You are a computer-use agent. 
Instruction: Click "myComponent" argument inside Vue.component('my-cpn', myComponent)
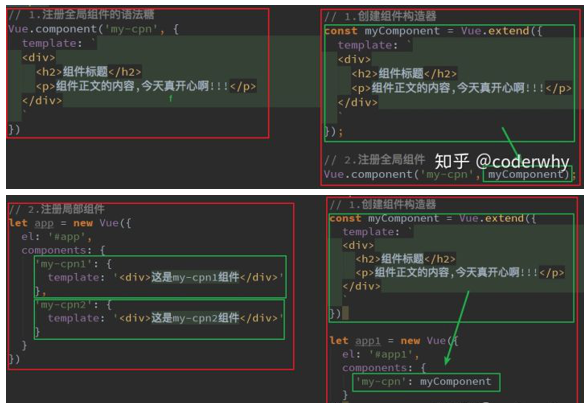pos(526,174)
